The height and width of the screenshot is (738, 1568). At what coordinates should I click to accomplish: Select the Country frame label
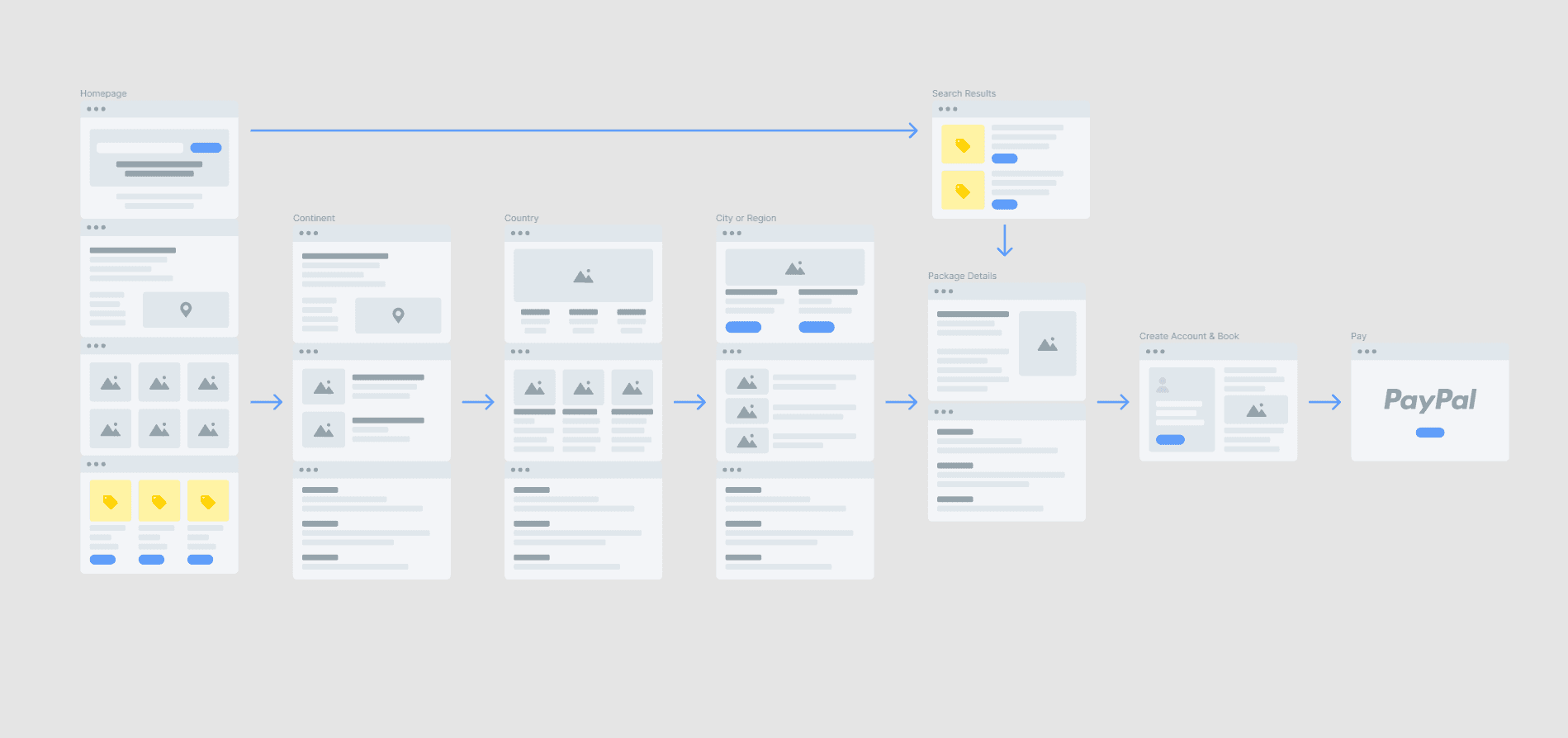pos(521,218)
